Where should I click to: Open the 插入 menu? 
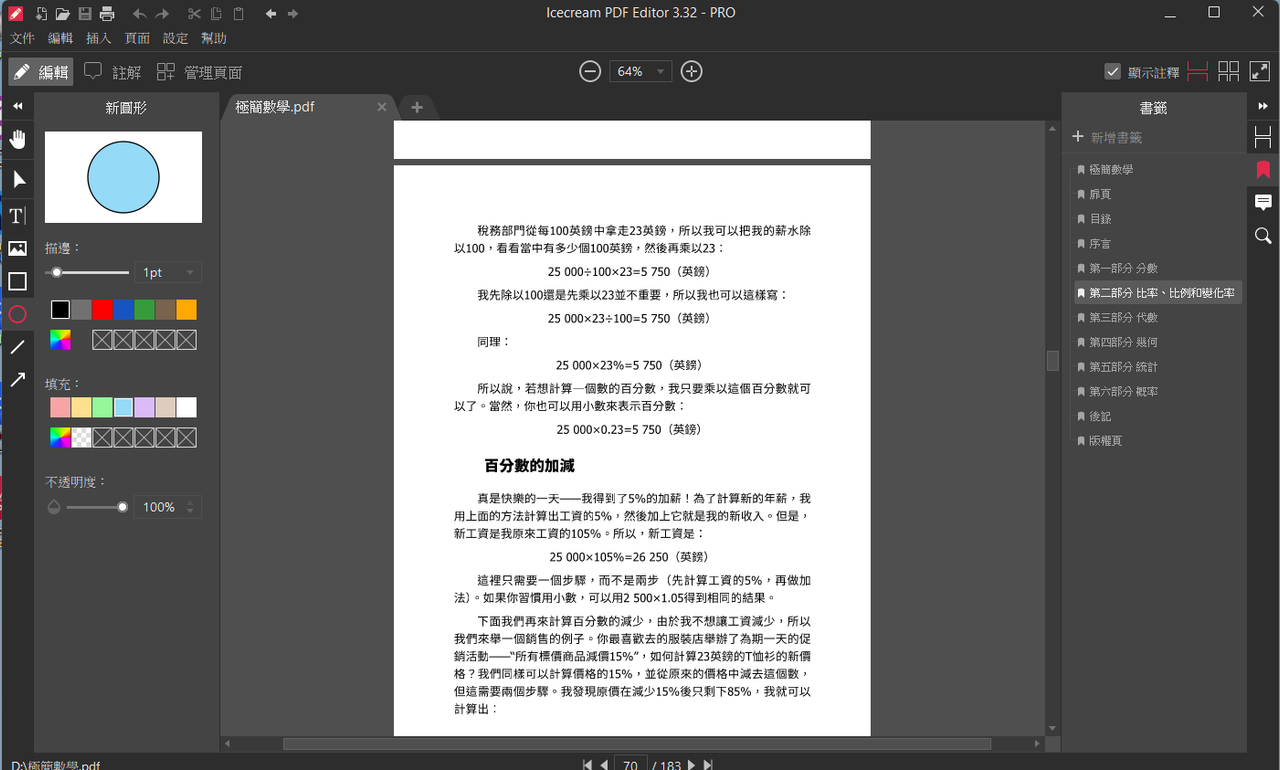tap(99, 38)
